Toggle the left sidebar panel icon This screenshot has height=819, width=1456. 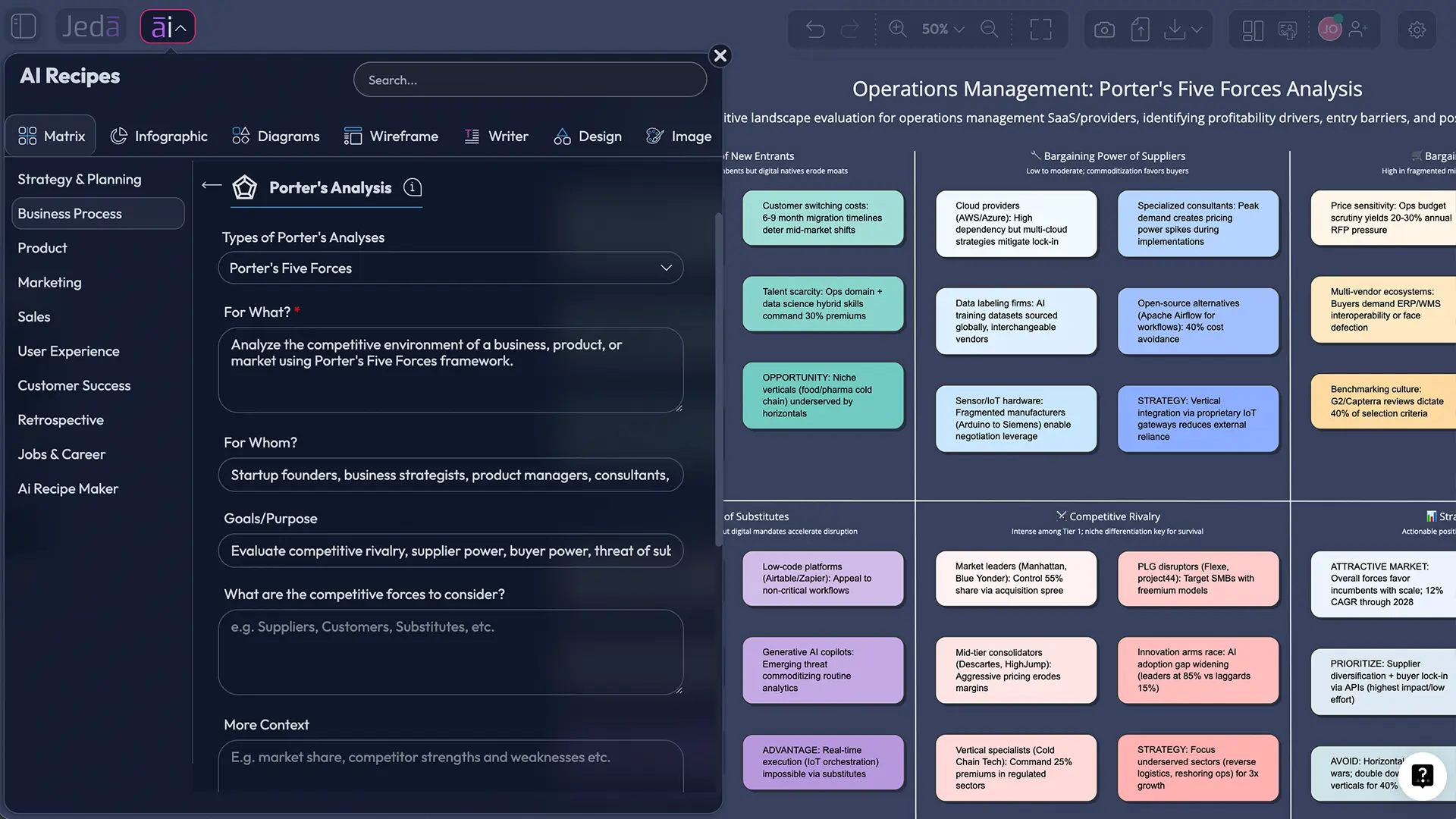tap(24, 27)
